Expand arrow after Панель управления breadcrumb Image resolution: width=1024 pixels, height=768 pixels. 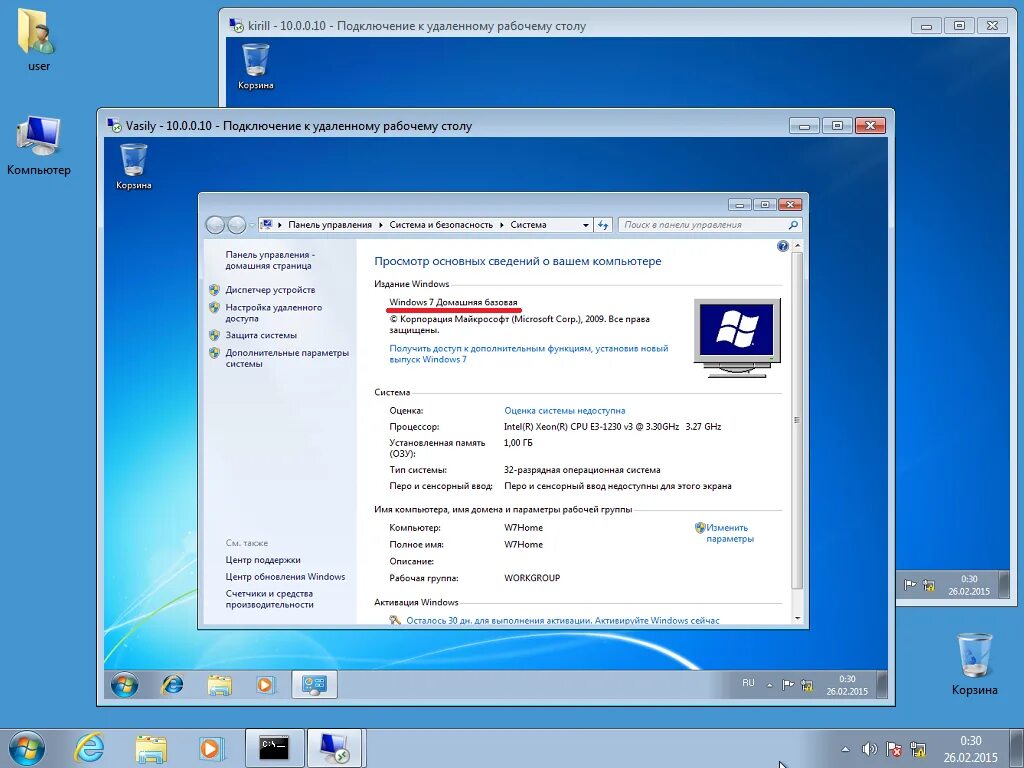381,225
